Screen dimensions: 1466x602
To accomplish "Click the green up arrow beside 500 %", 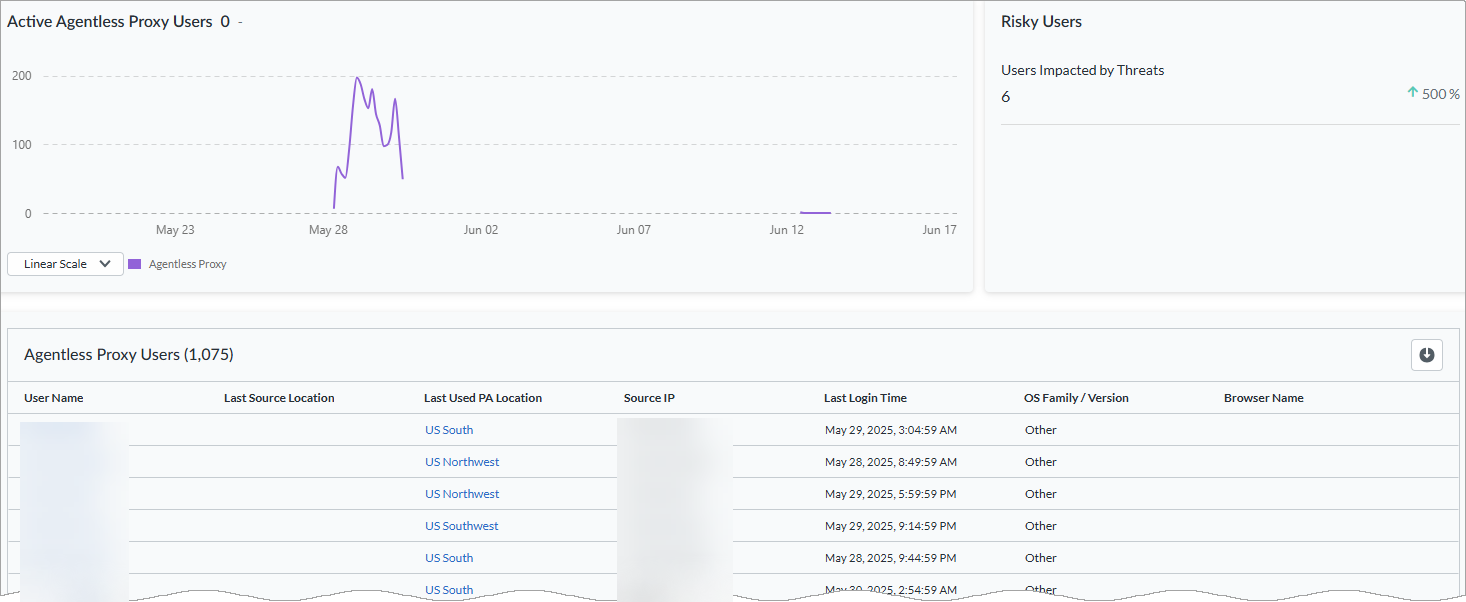I will 1413,93.
